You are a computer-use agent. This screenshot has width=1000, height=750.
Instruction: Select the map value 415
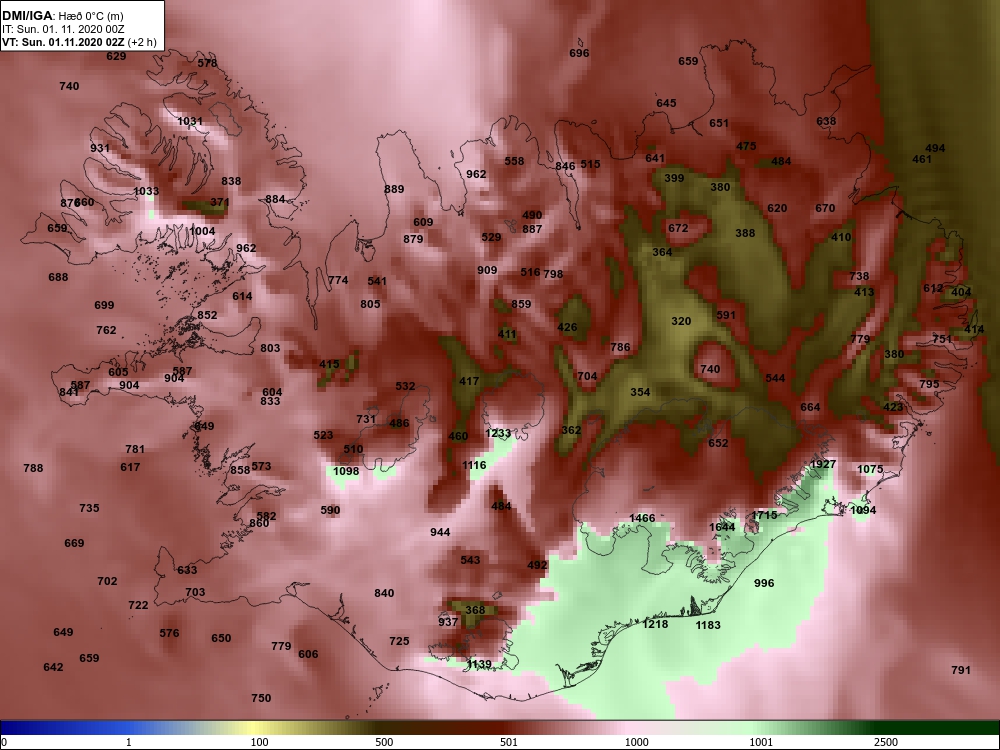(x=329, y=364)
